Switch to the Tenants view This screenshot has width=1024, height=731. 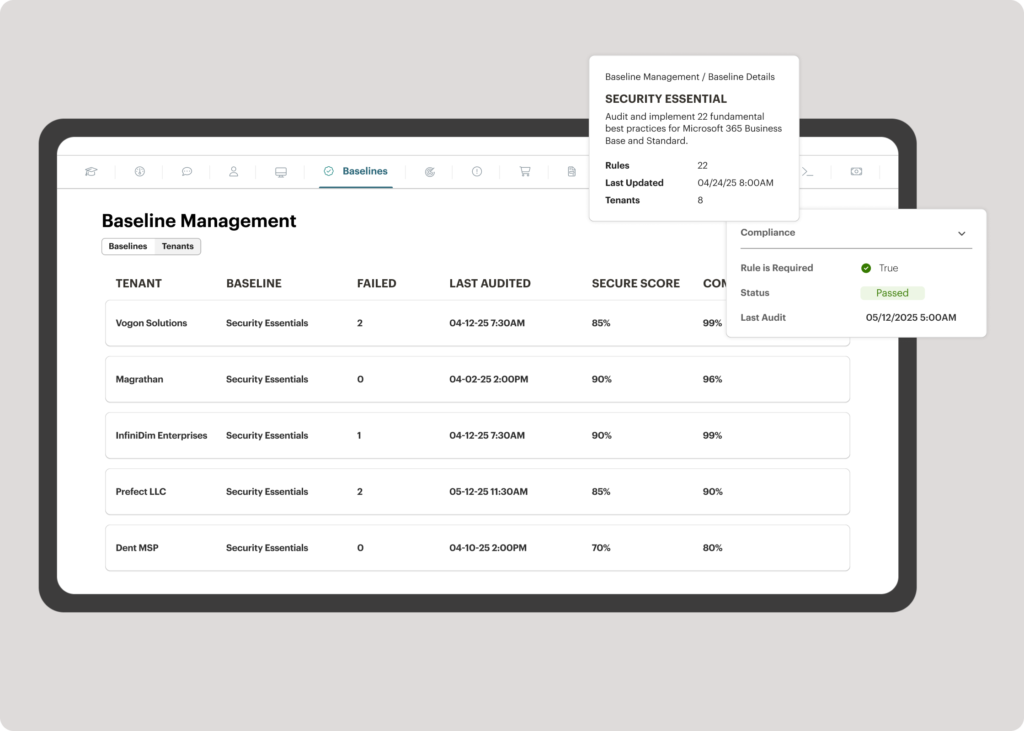(177, 246)
